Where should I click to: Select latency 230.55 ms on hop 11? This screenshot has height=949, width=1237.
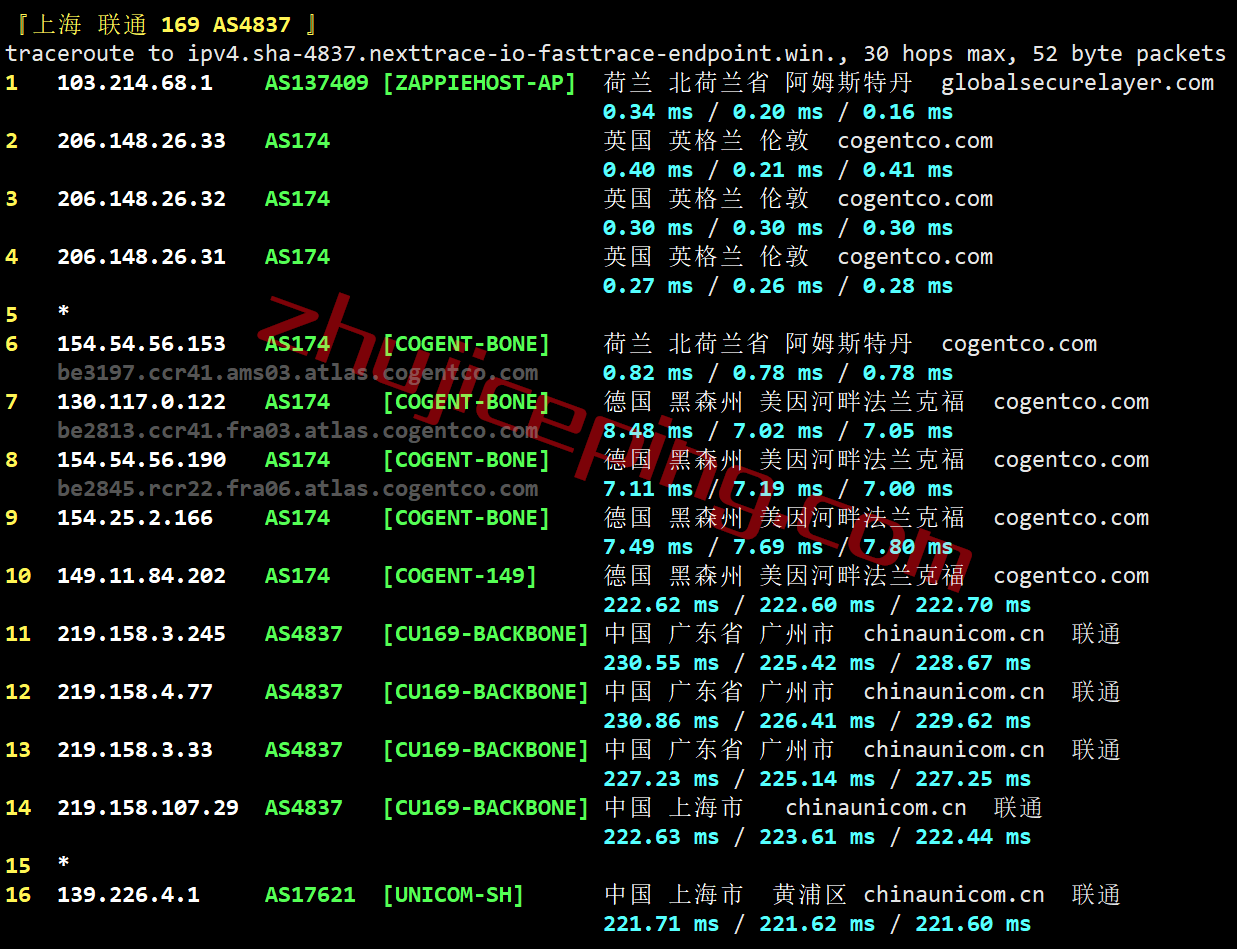point(661,663)
